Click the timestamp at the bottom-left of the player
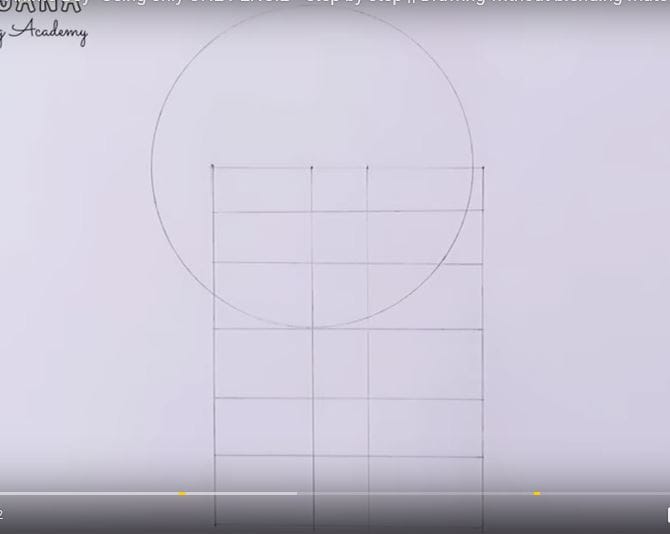Image resolution: width=670 pixels, height=534 pixels. 2,515
